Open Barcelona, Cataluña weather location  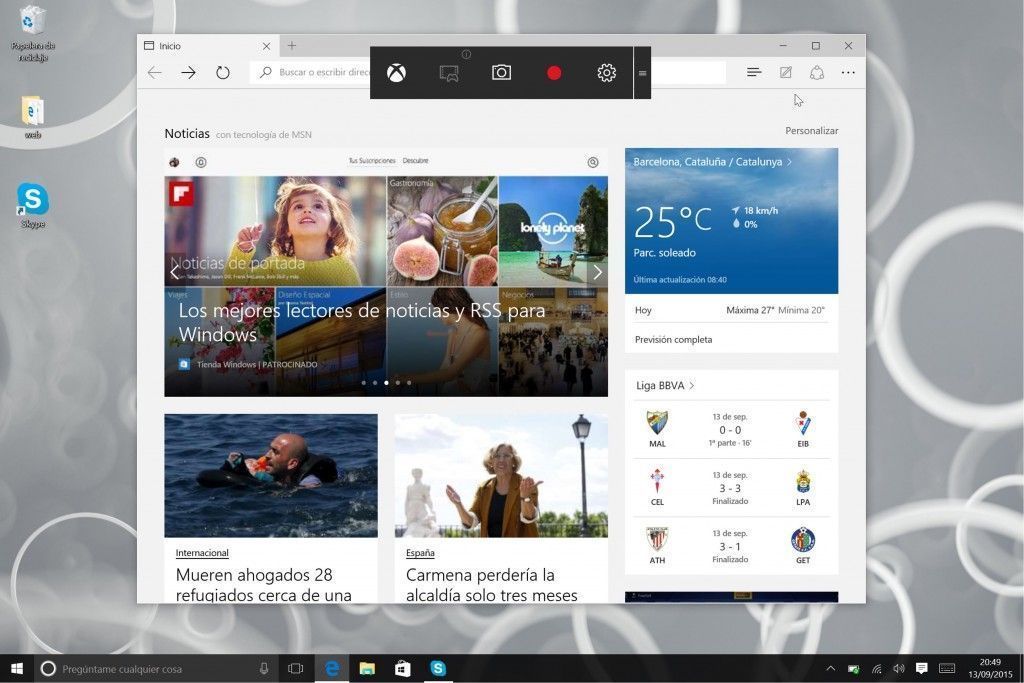point(707,162)
